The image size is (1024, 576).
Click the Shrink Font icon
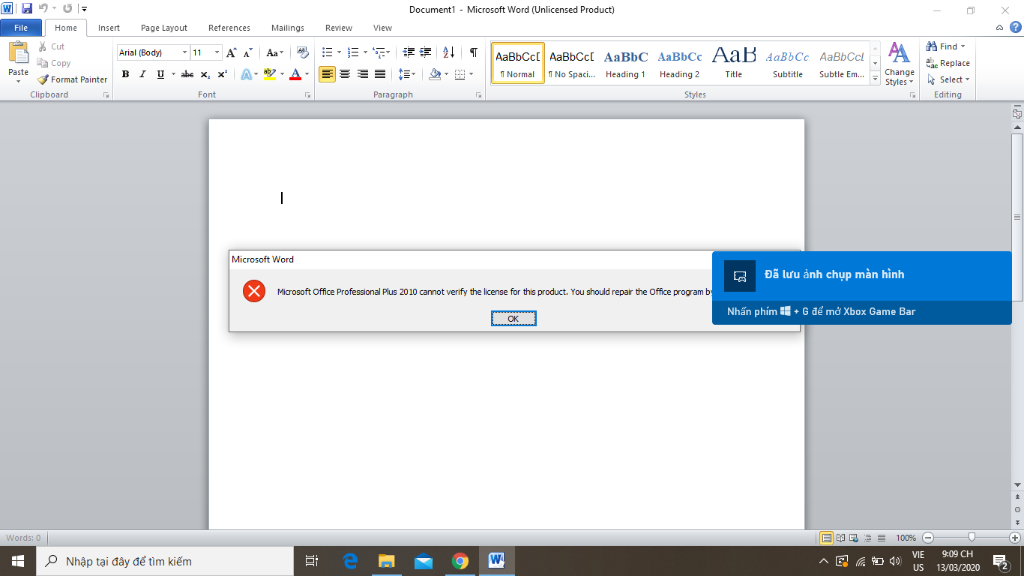248,53
